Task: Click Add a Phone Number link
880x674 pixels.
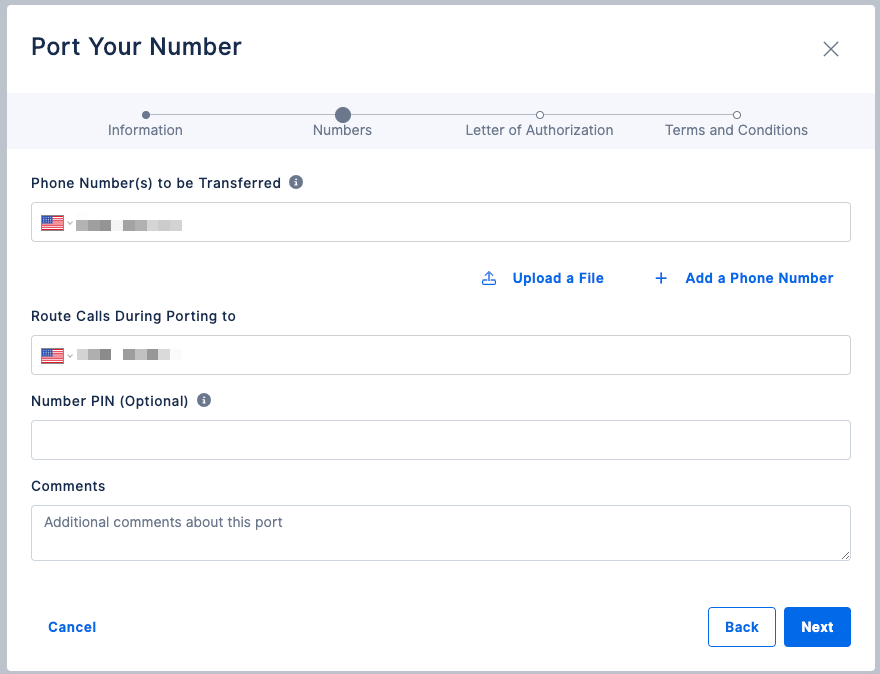Action: (x=759, y=278)
